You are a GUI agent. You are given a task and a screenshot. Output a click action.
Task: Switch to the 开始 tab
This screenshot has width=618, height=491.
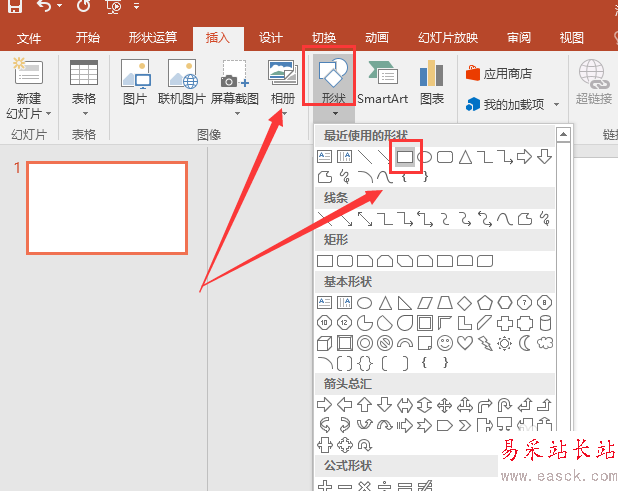[x=87, y=38]
